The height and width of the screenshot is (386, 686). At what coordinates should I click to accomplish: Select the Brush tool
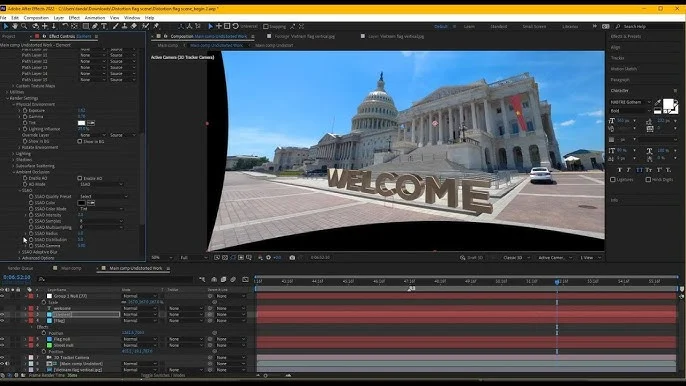116,26
